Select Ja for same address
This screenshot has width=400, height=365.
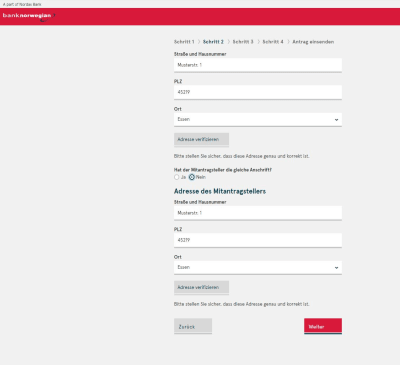pyautogui.click(x=177, y=177)
